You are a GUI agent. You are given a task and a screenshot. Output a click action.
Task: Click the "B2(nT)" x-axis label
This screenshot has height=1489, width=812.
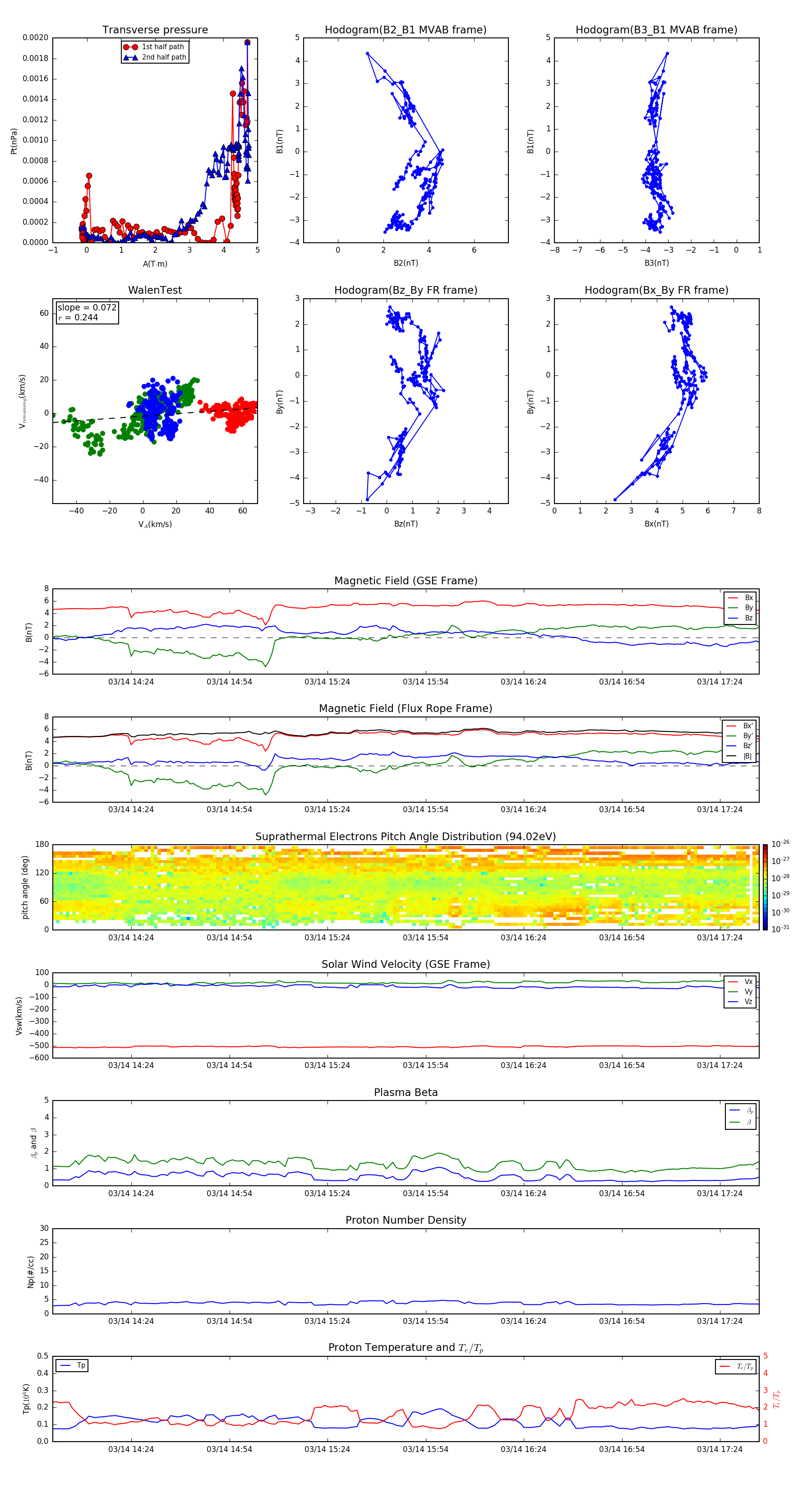pyautogui.click(x=406, y=263)
